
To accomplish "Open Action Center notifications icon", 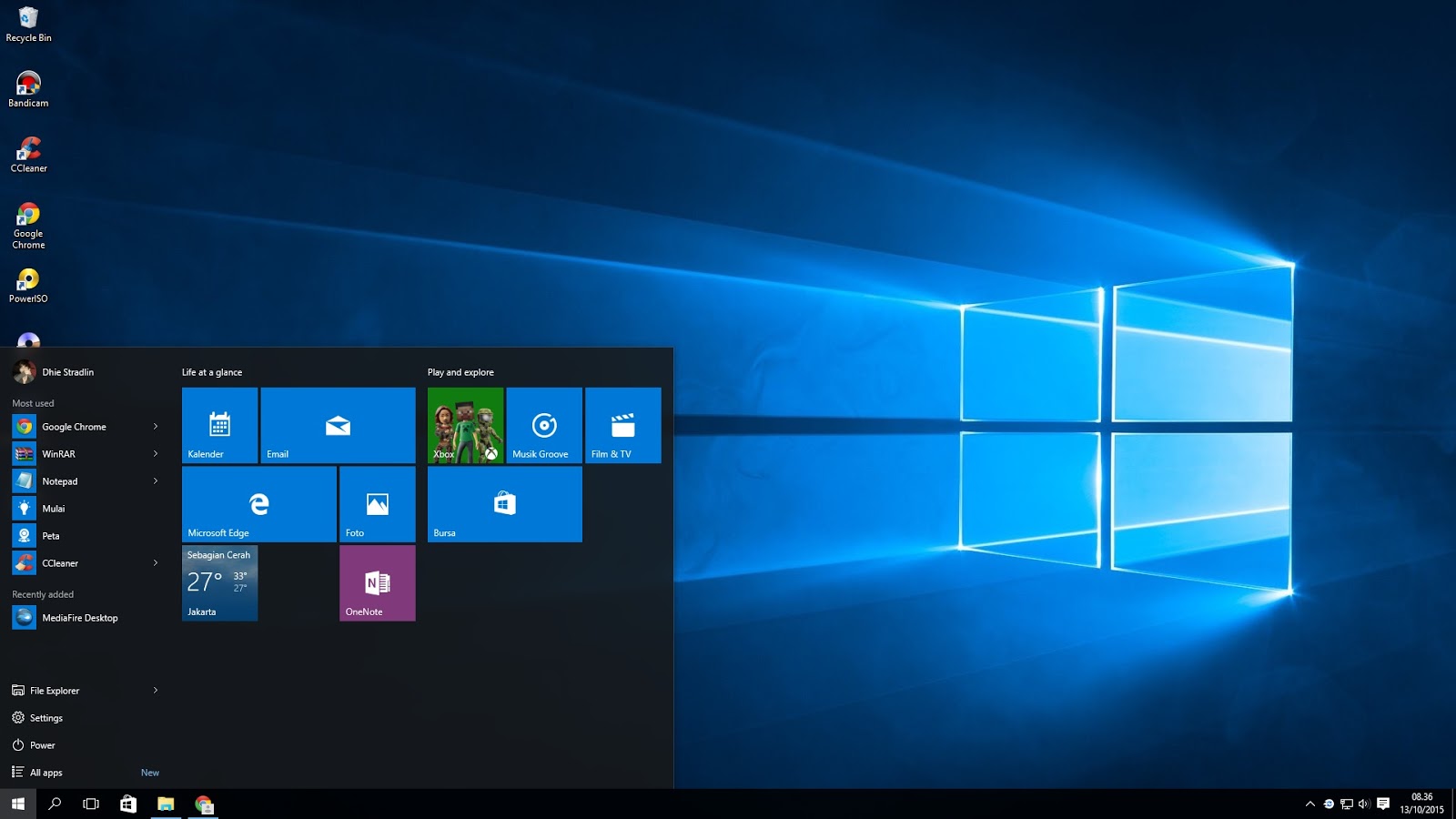I will click(1383, 804).
